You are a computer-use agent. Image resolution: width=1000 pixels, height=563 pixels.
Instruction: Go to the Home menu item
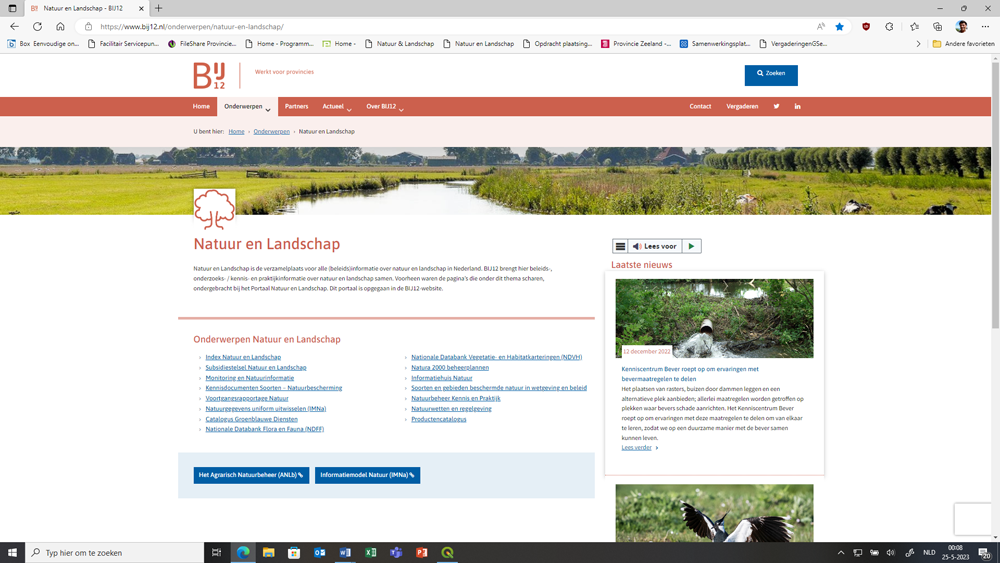click(x=201, y=106)
